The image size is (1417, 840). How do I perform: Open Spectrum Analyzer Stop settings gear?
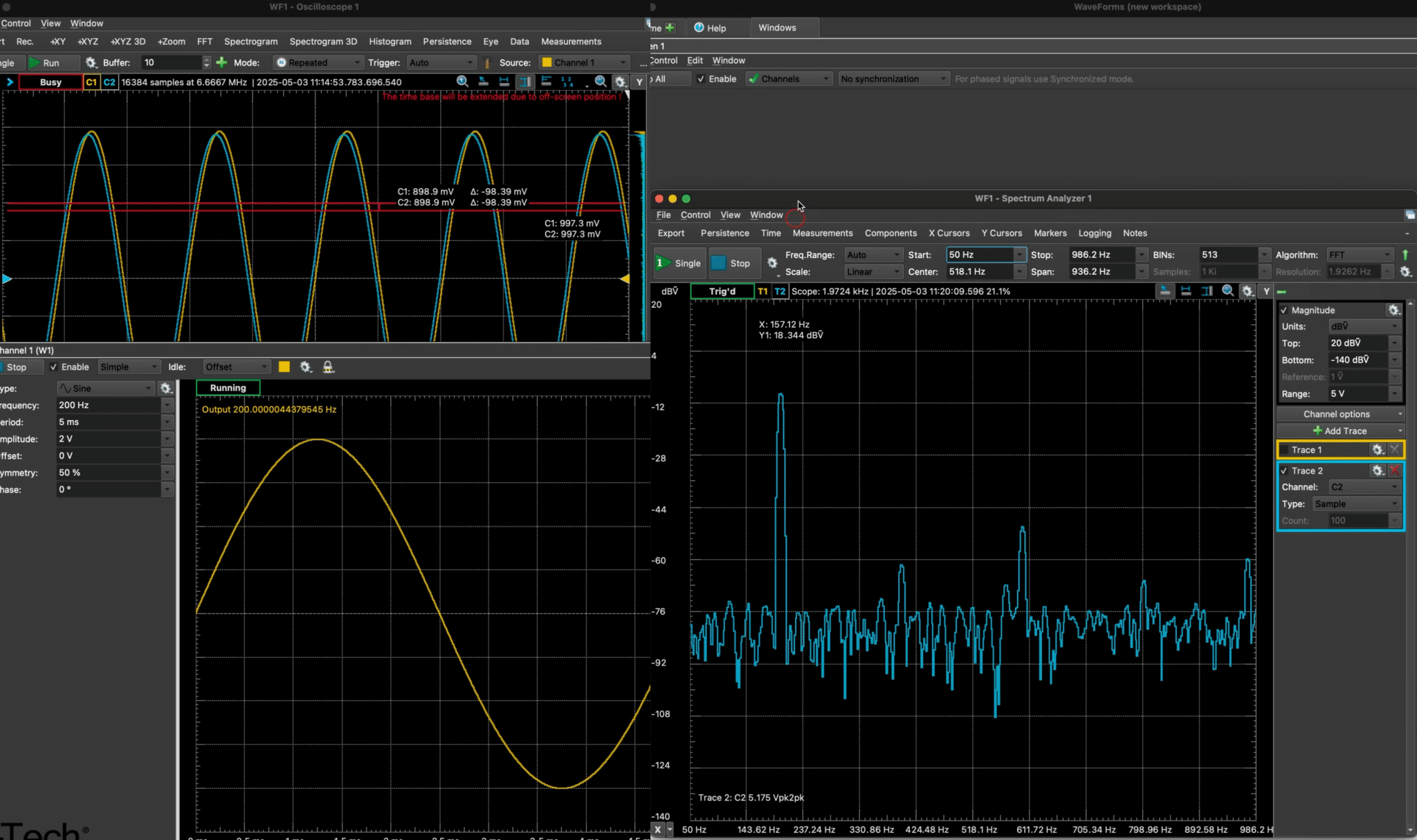(772, 263)
